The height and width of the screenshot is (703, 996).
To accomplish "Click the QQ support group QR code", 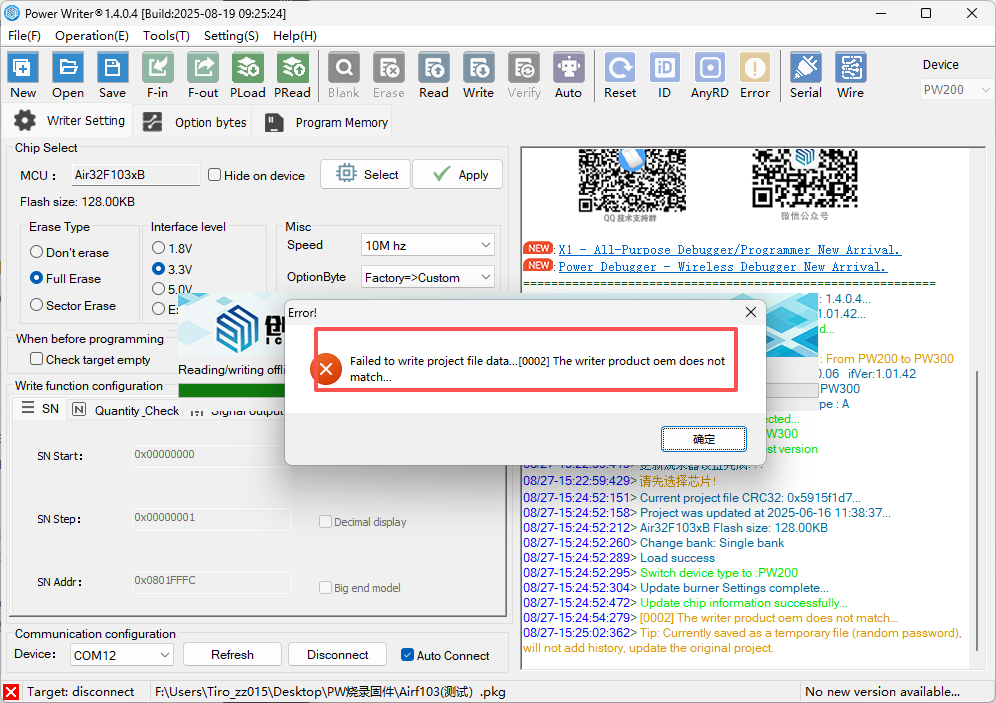I will (631, 180).
